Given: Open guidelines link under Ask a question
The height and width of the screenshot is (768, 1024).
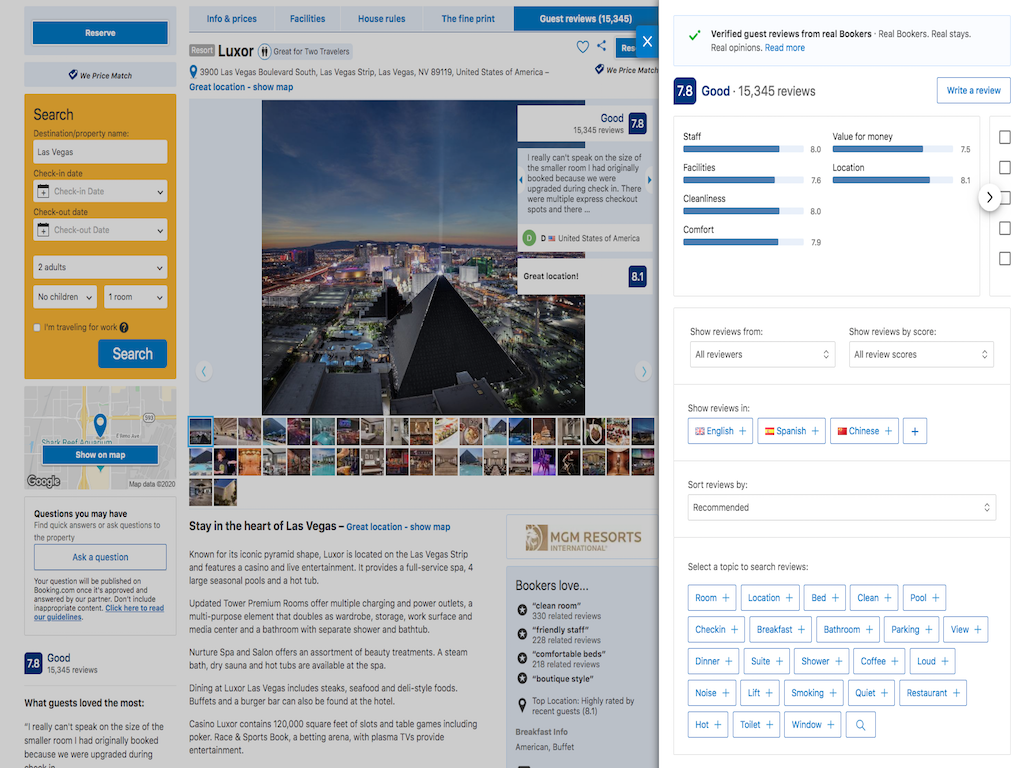Looking at the screenshot, I should click(99, 613).
